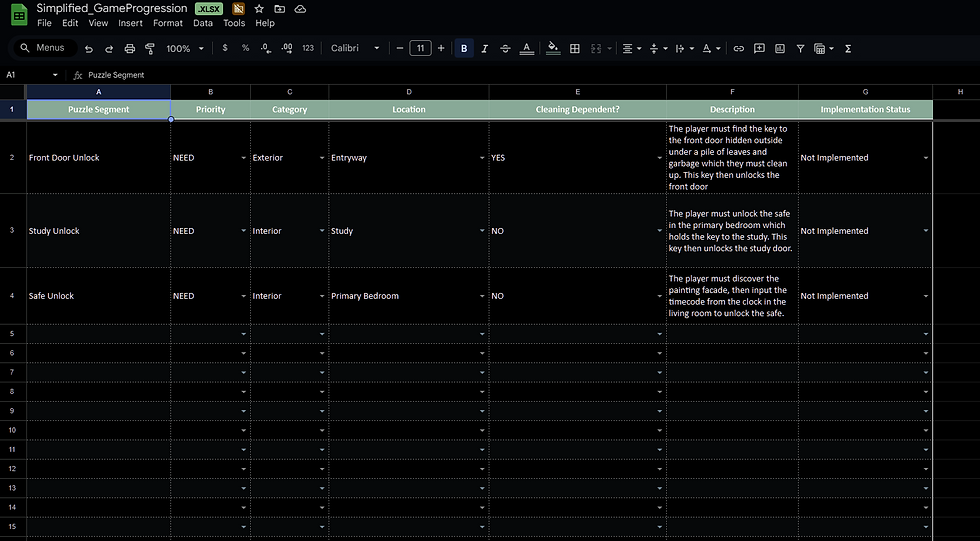The height and width of the screenshot is (541, 980).
Task: Click the orange disabled-feature badge icon
Action: [x=238, y=9]
